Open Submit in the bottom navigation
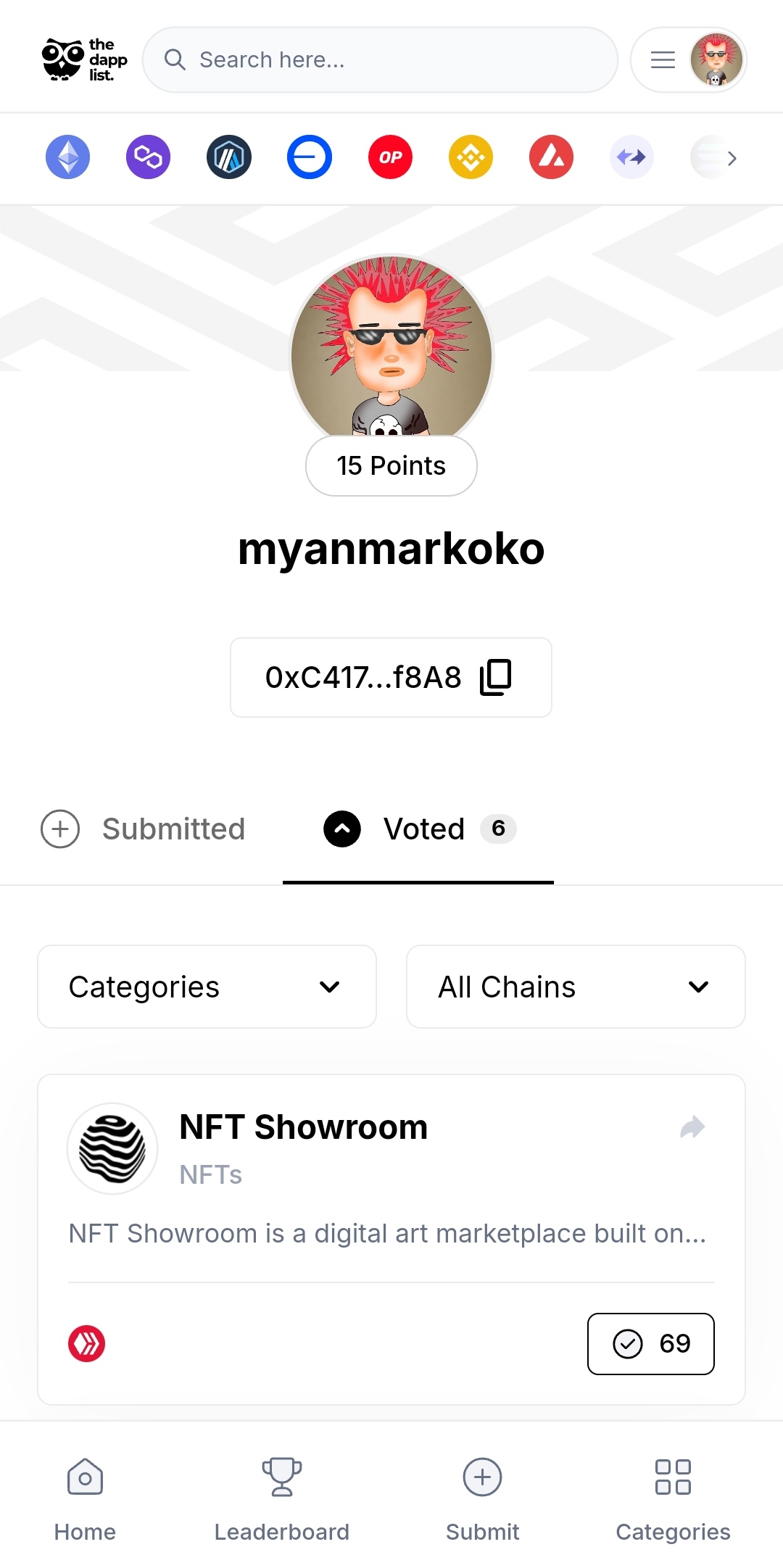The height and width of the screenshot is (1568, 783). pos(482,1501)
